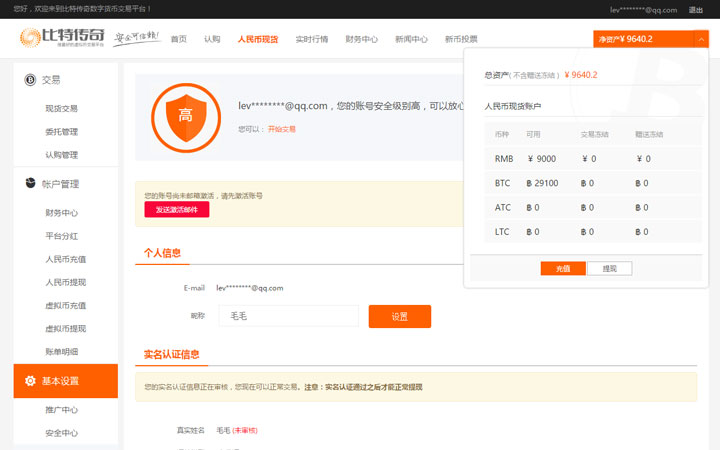Click the 发送激活邮件 button
Viewport: 720px width, 450px height.
[x=177, y=209]
